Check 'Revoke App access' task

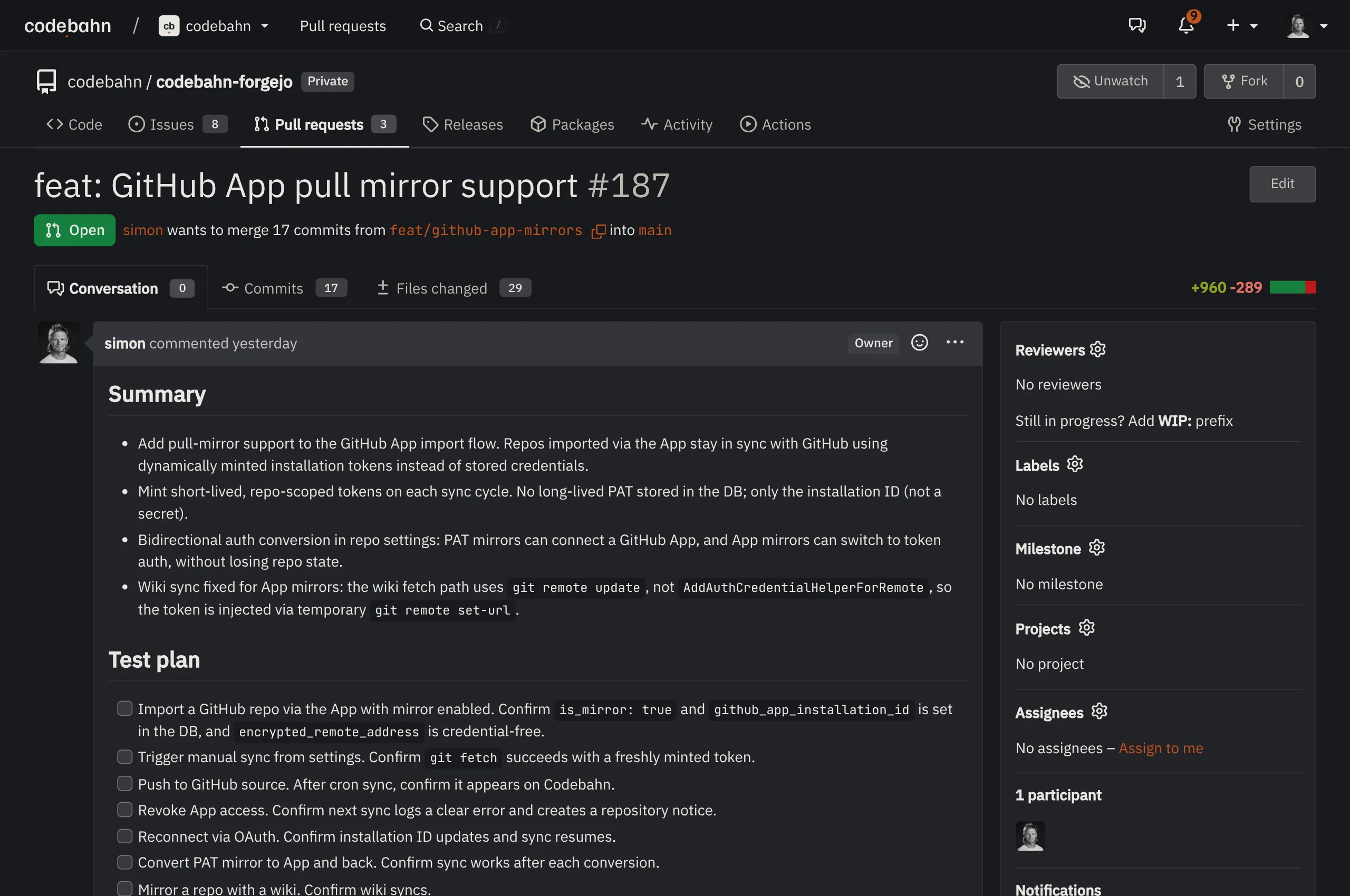124,810
